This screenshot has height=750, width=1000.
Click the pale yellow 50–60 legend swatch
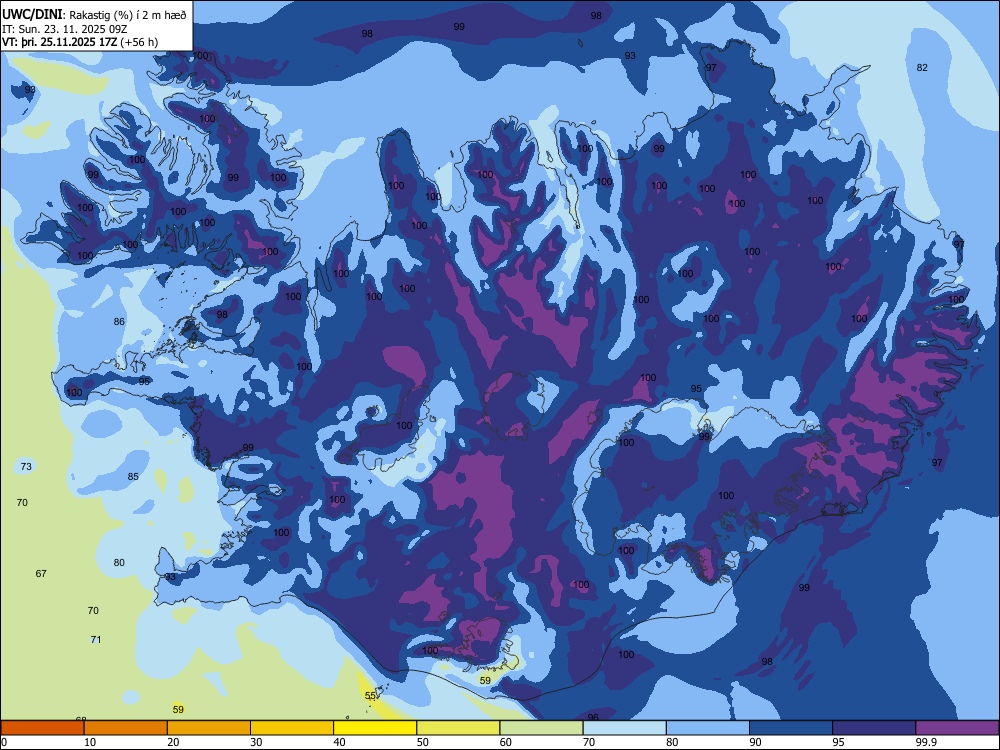pyautogui.click(x=458, y=728)
